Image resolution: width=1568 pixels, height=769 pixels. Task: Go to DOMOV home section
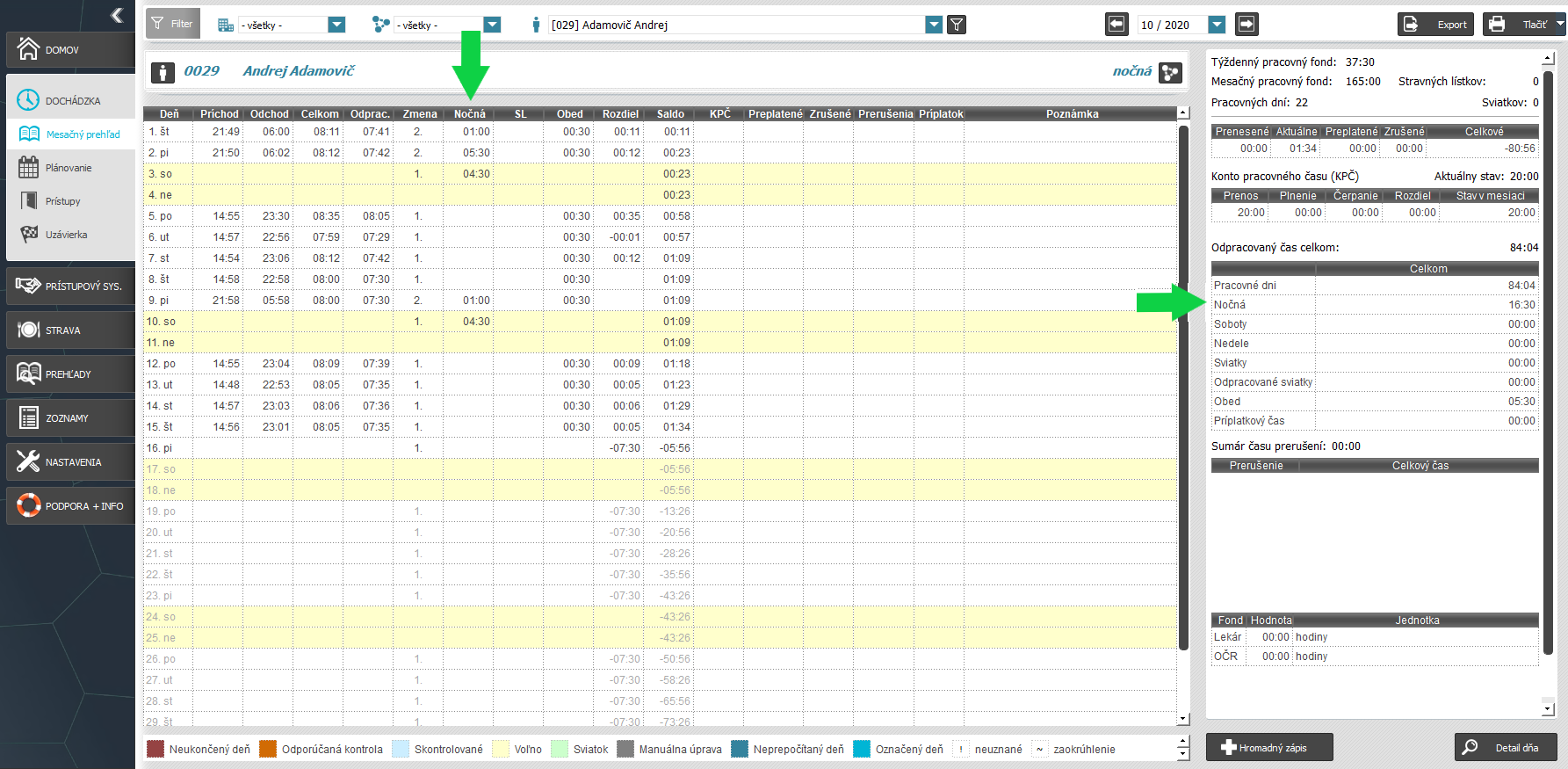[x=70, y=49]
